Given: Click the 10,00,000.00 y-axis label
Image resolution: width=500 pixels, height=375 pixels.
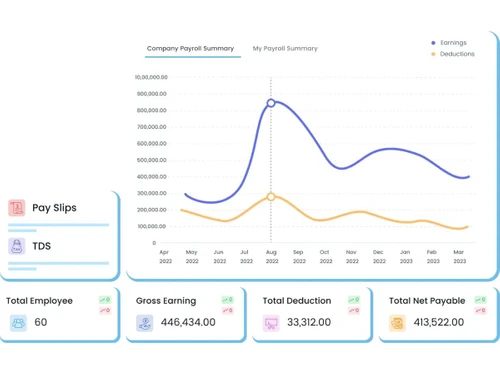Looking at the screenshot, I should tap(151, 77).
